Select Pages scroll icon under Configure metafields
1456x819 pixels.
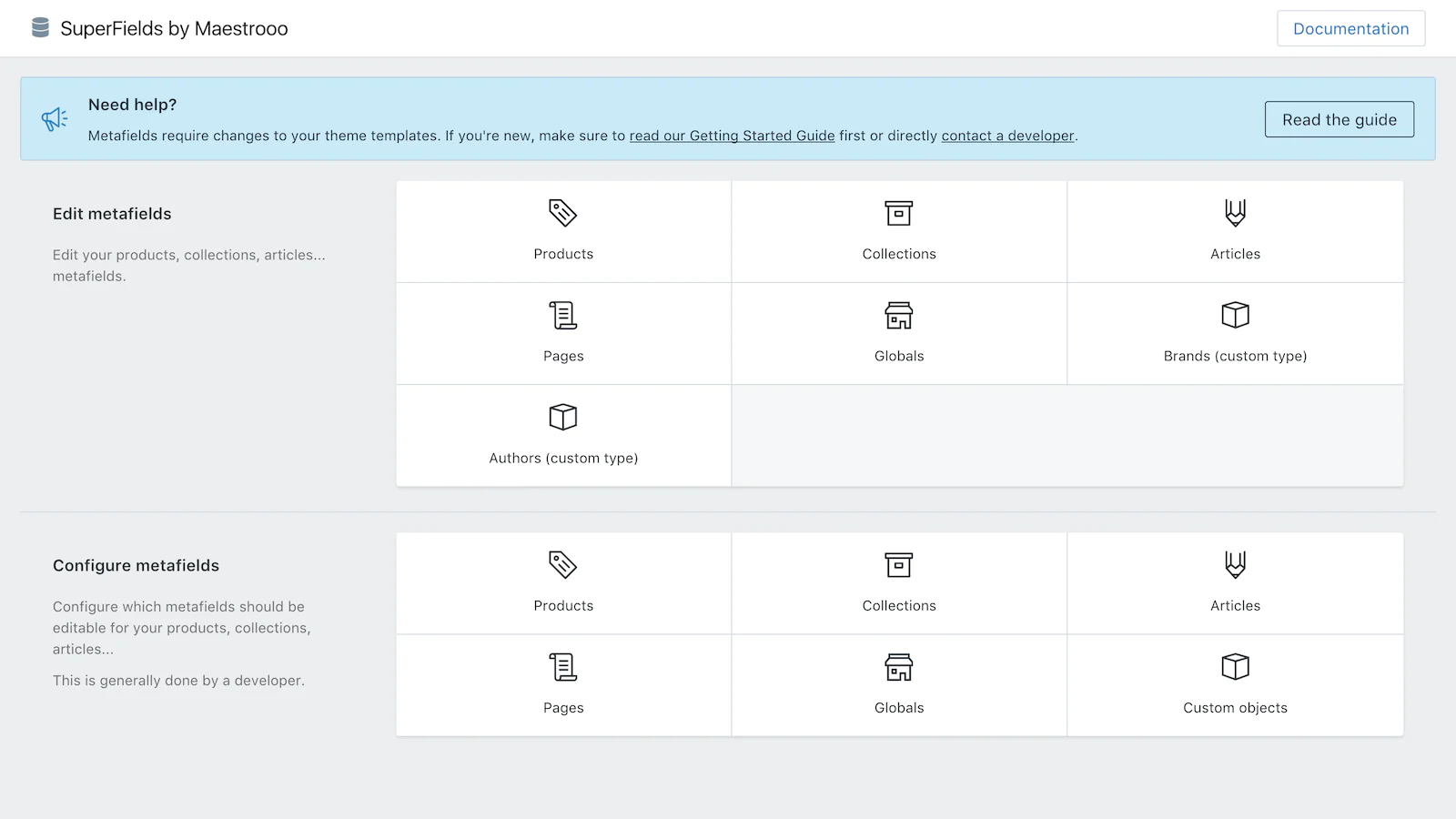pos(563,667)
